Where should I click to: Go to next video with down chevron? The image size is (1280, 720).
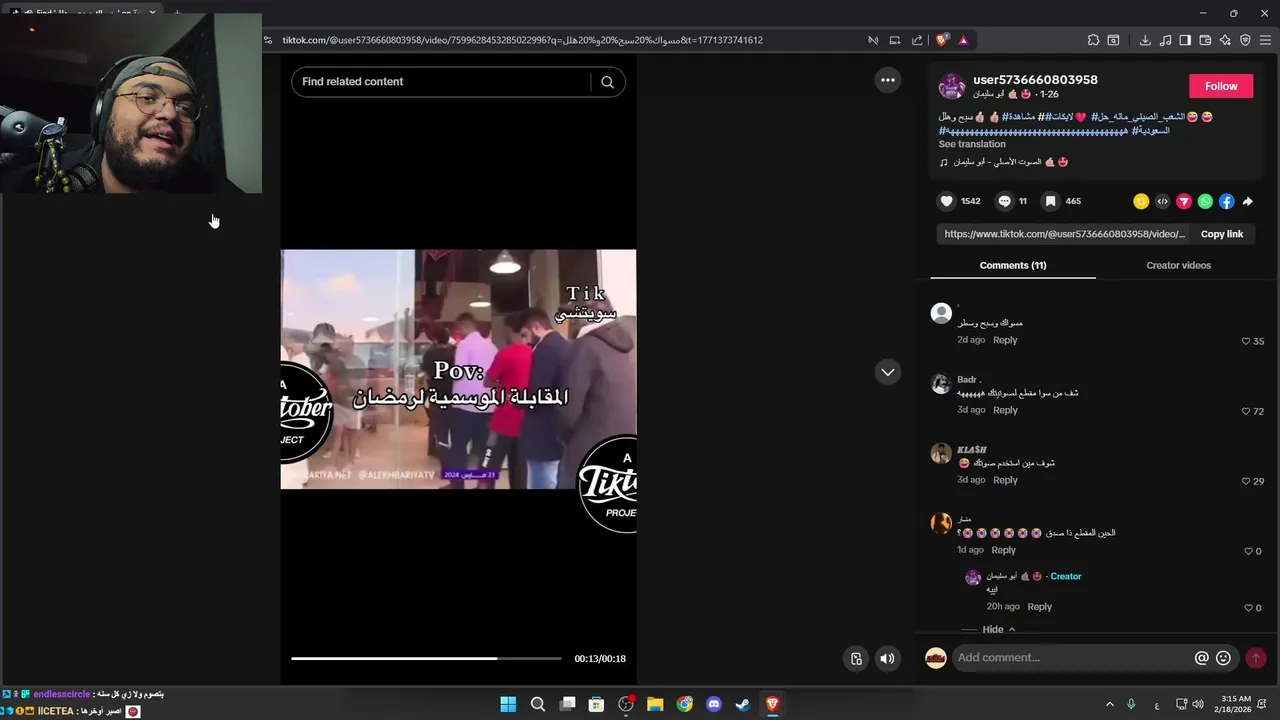887,372
